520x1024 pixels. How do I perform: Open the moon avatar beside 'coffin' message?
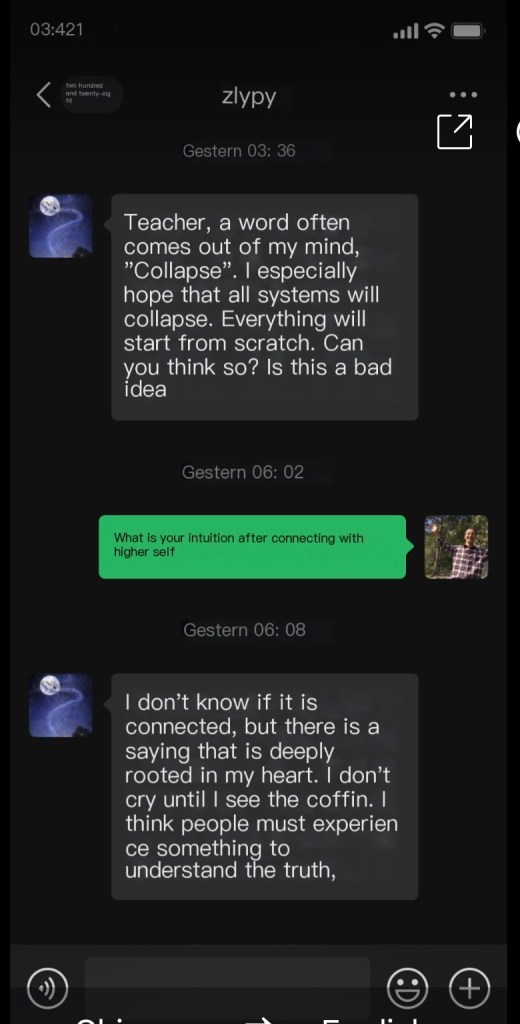click(x=61, y=705)
